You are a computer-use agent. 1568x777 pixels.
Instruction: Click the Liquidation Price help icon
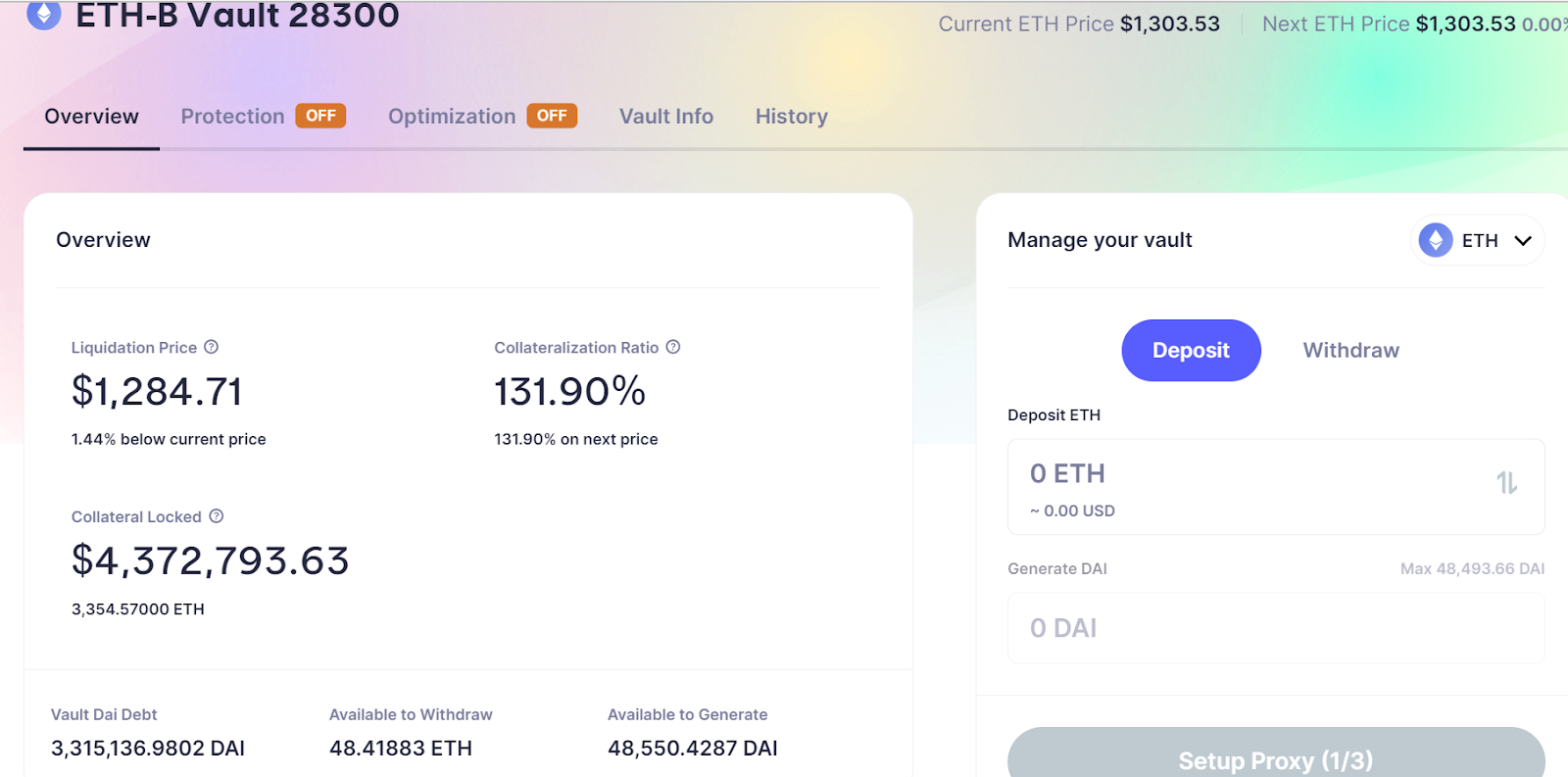pyautogui.click(x=212, y=347)
